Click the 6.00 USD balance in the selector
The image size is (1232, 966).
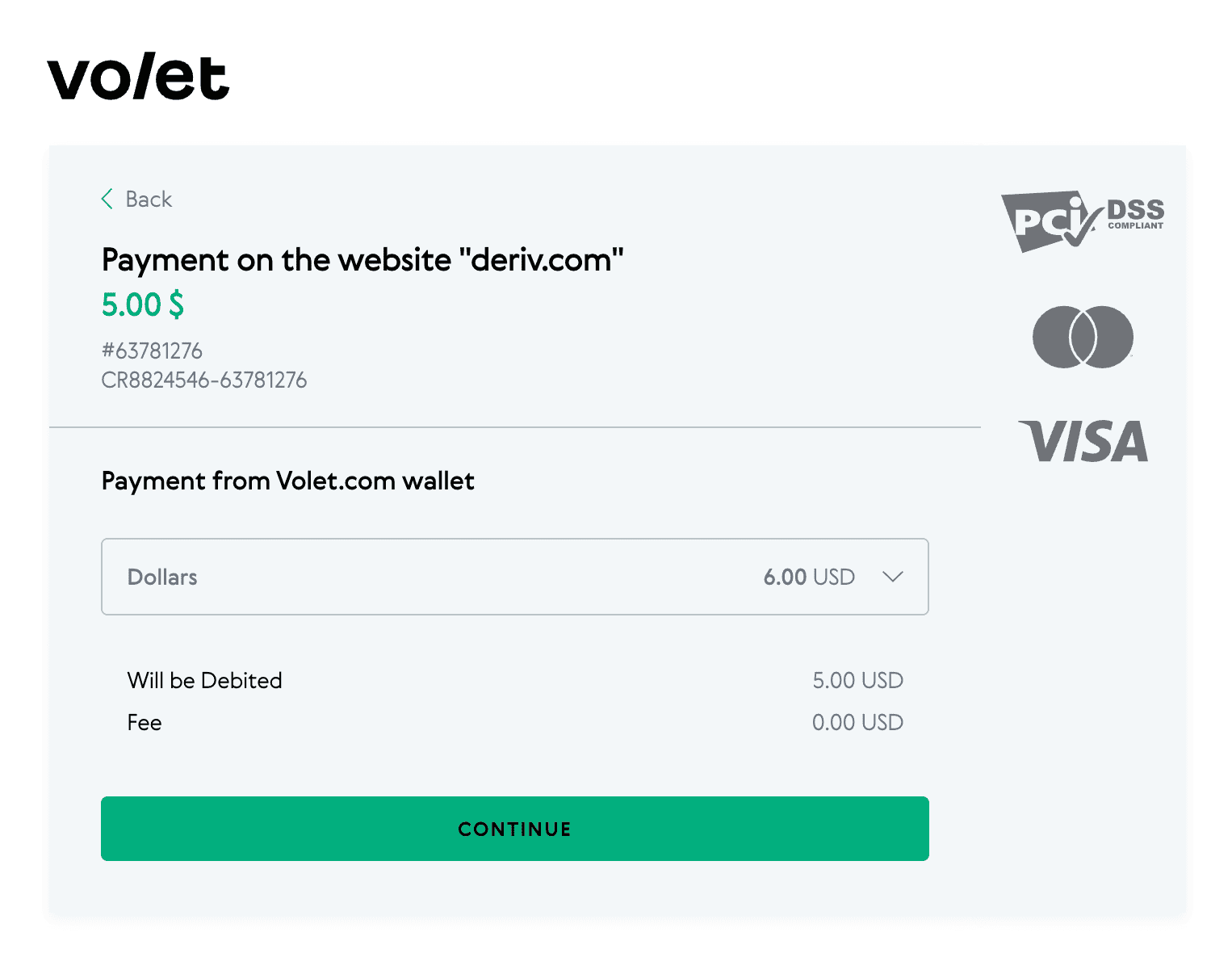pyautogui.click(x=809, y=577)
